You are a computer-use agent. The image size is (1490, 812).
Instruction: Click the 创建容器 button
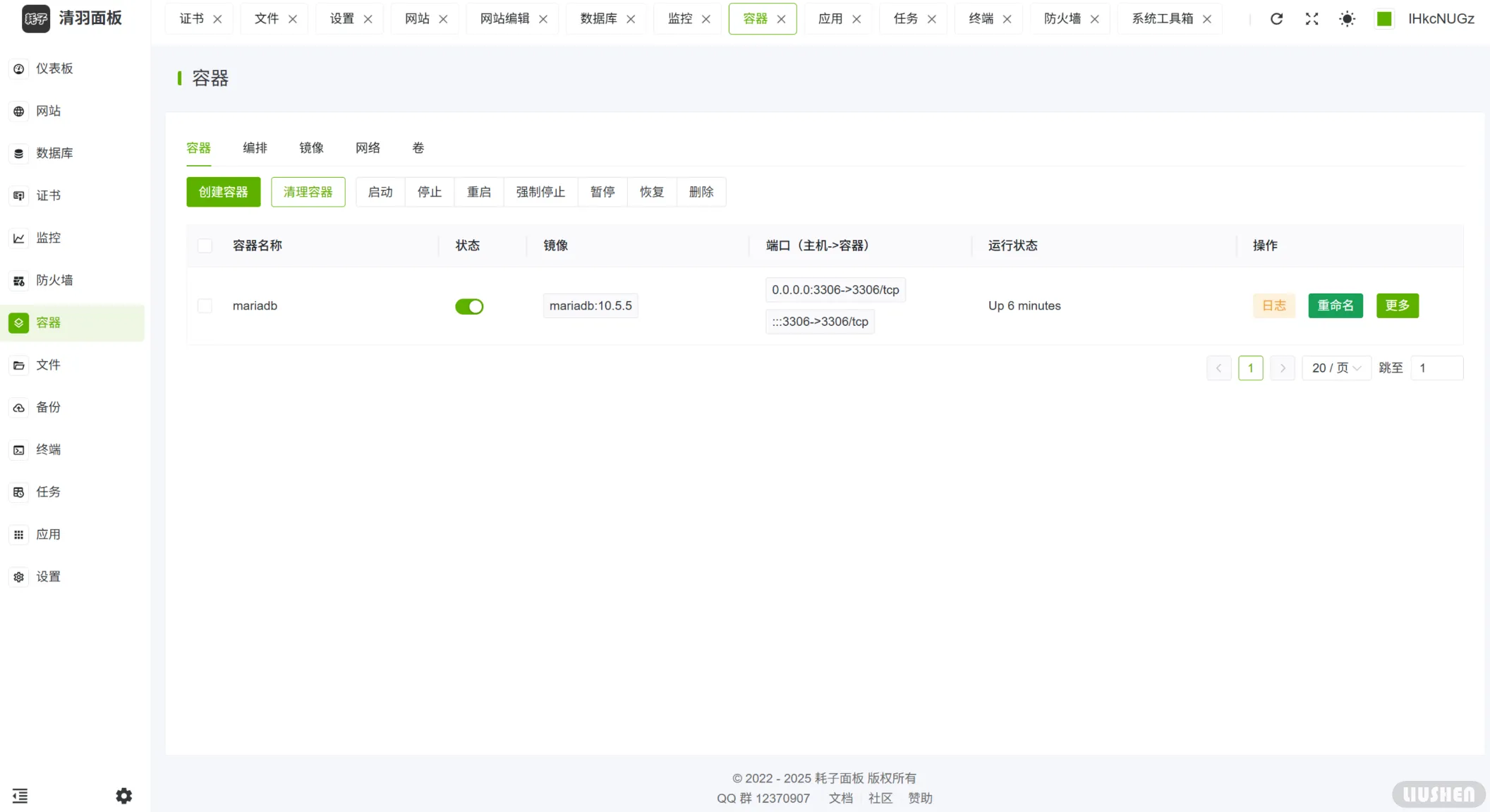(x=223, y=192)
